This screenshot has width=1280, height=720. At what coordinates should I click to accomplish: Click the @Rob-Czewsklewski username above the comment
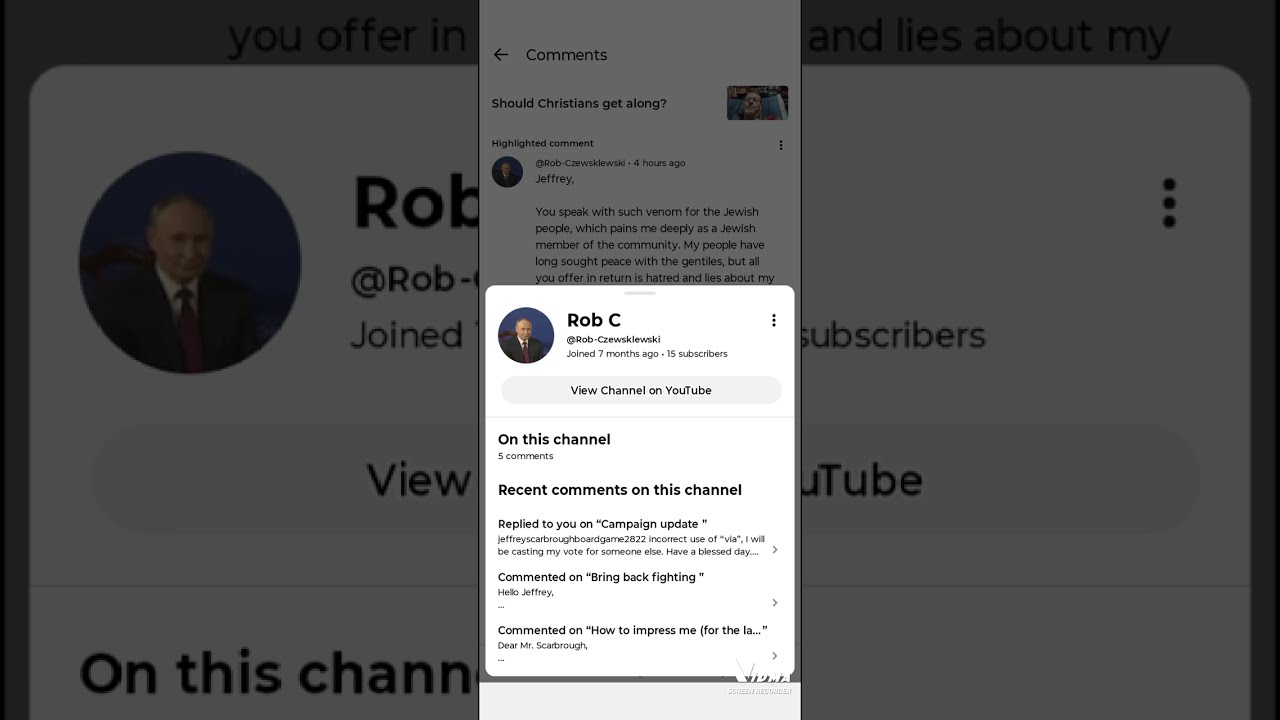pyautogui.click(x=580, y=163)
